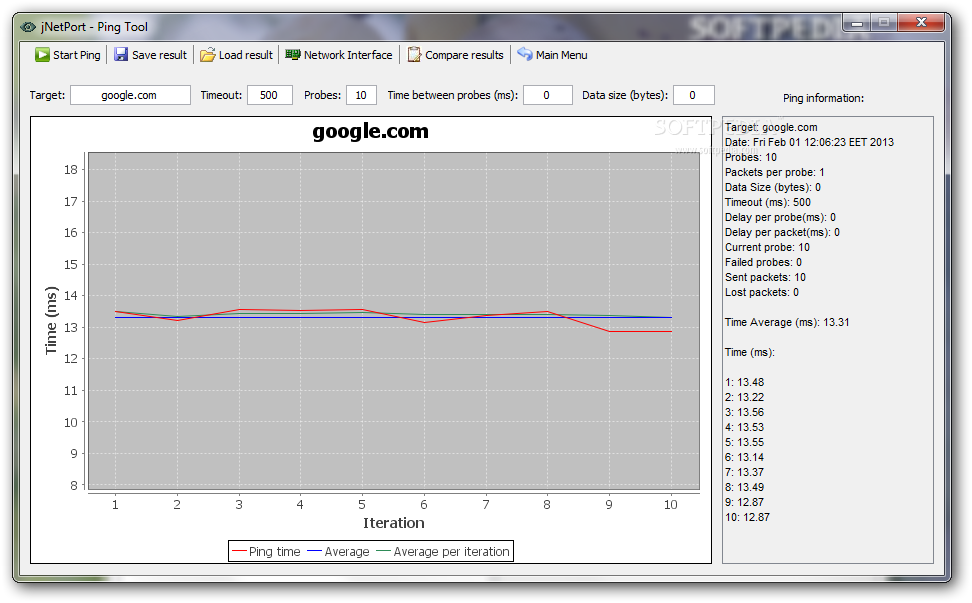
Task: Close the jNetPort Ping Tool window
Action: (921, 23)
